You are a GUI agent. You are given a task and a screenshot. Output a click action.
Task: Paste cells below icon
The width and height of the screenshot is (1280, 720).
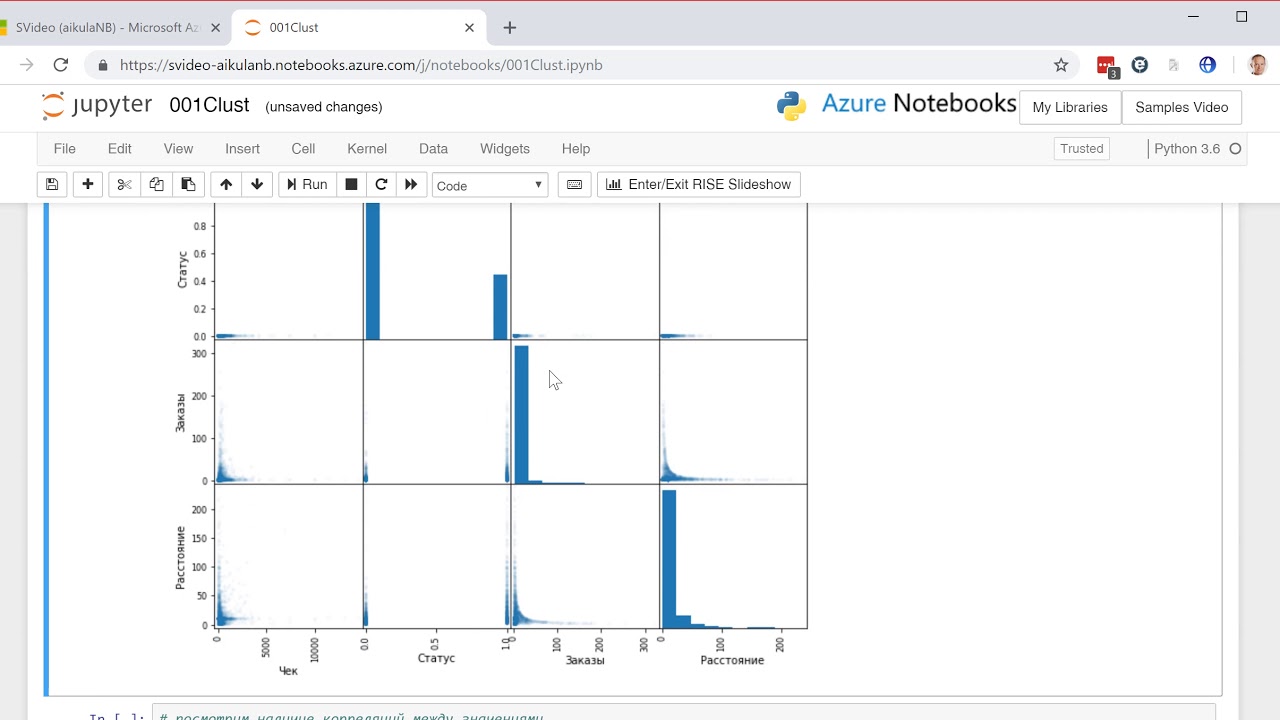coord(187,185)
